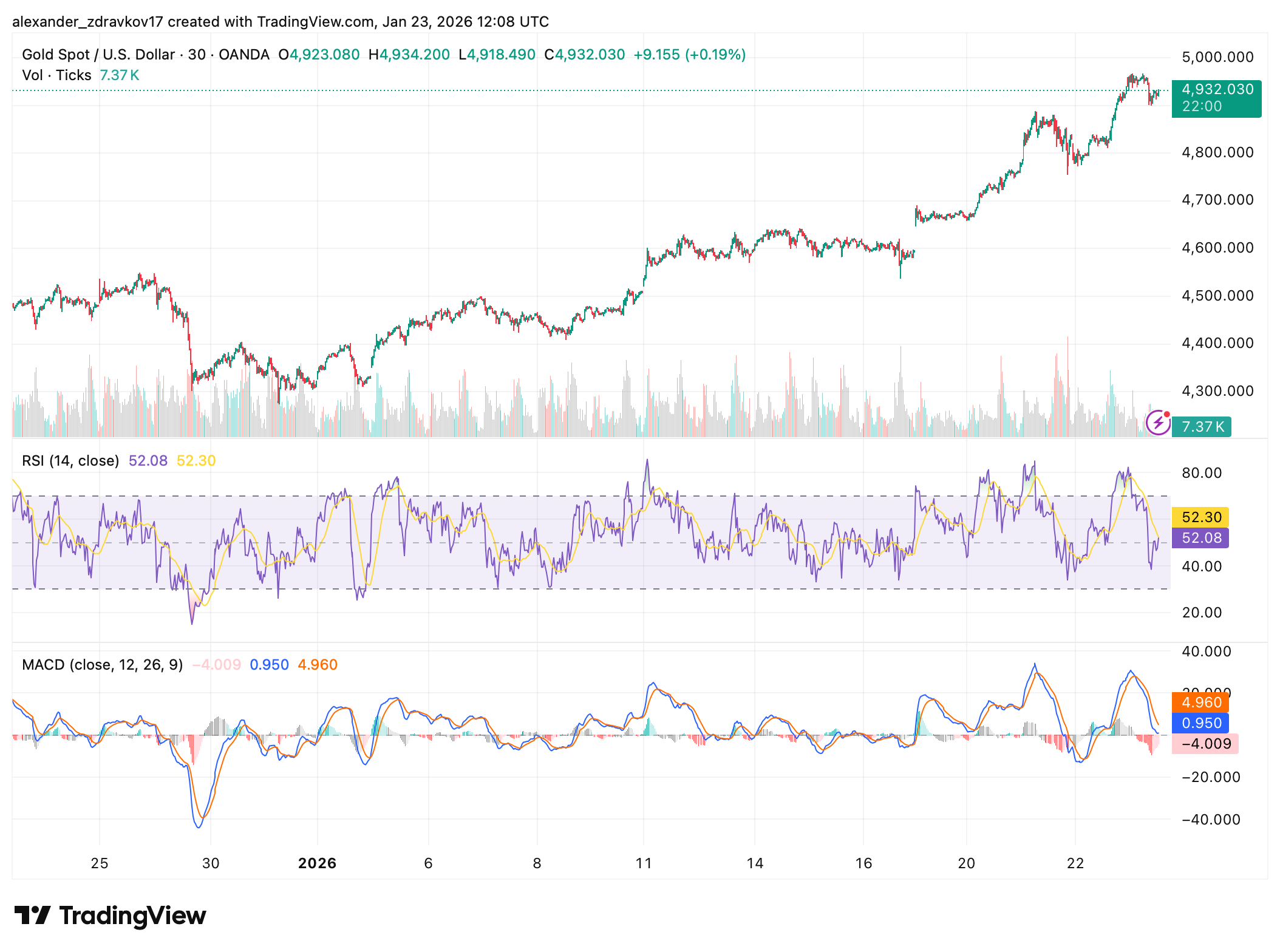Click the TradingView logo icon

tap(32, 916)
